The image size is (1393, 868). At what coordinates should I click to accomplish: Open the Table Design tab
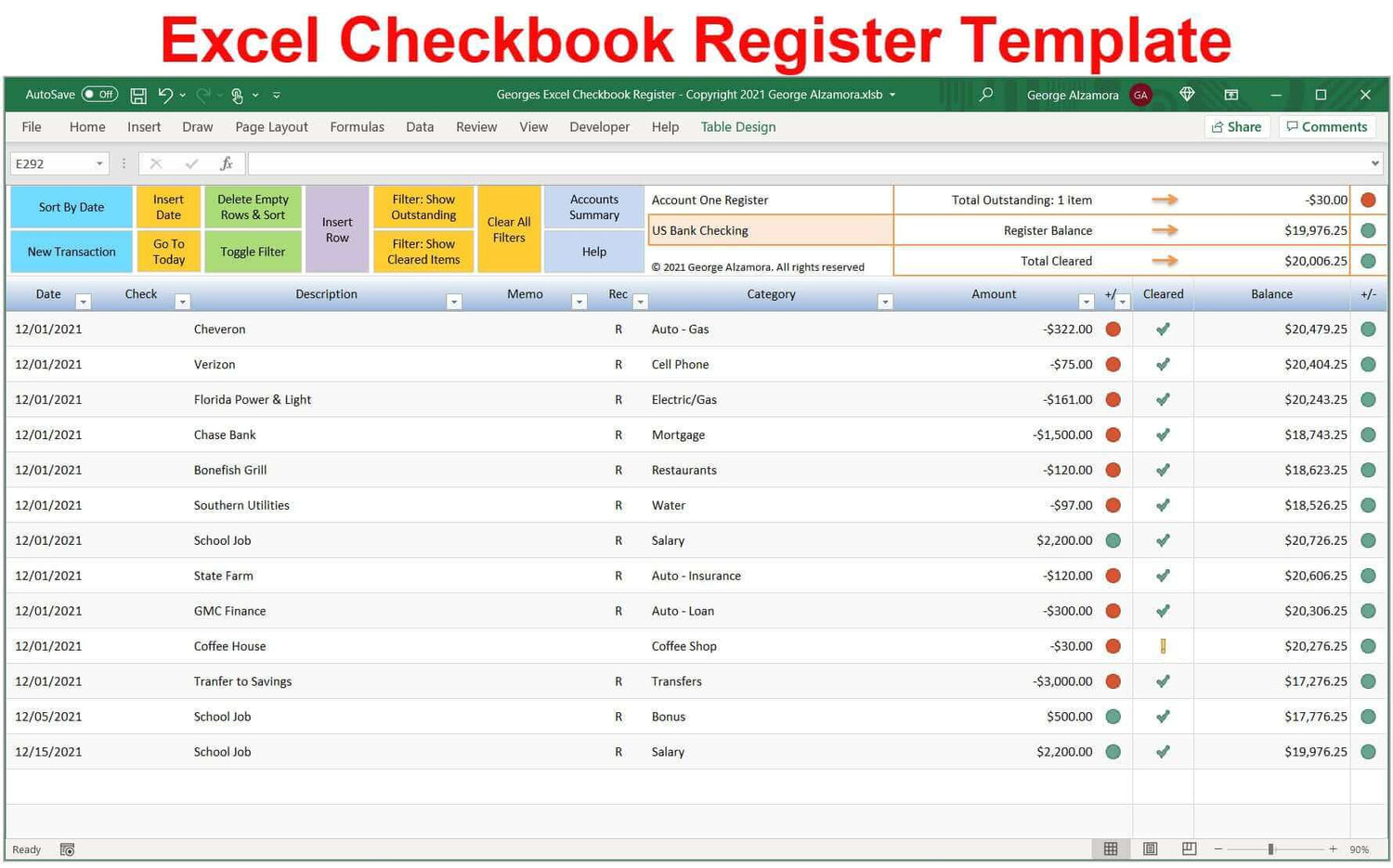coord(737,126)
